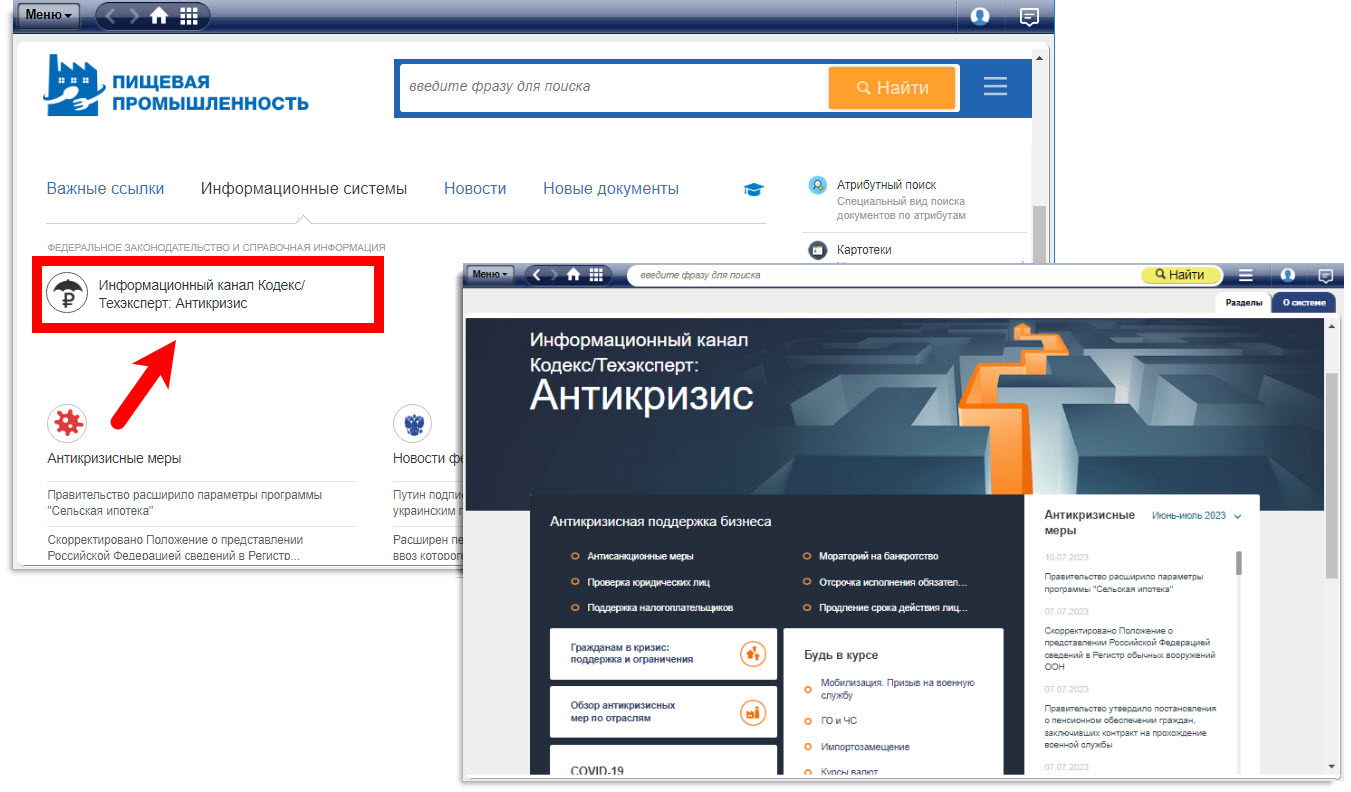
Task: Open the pension provision decree news item
Action: [x=1130, y=726]
